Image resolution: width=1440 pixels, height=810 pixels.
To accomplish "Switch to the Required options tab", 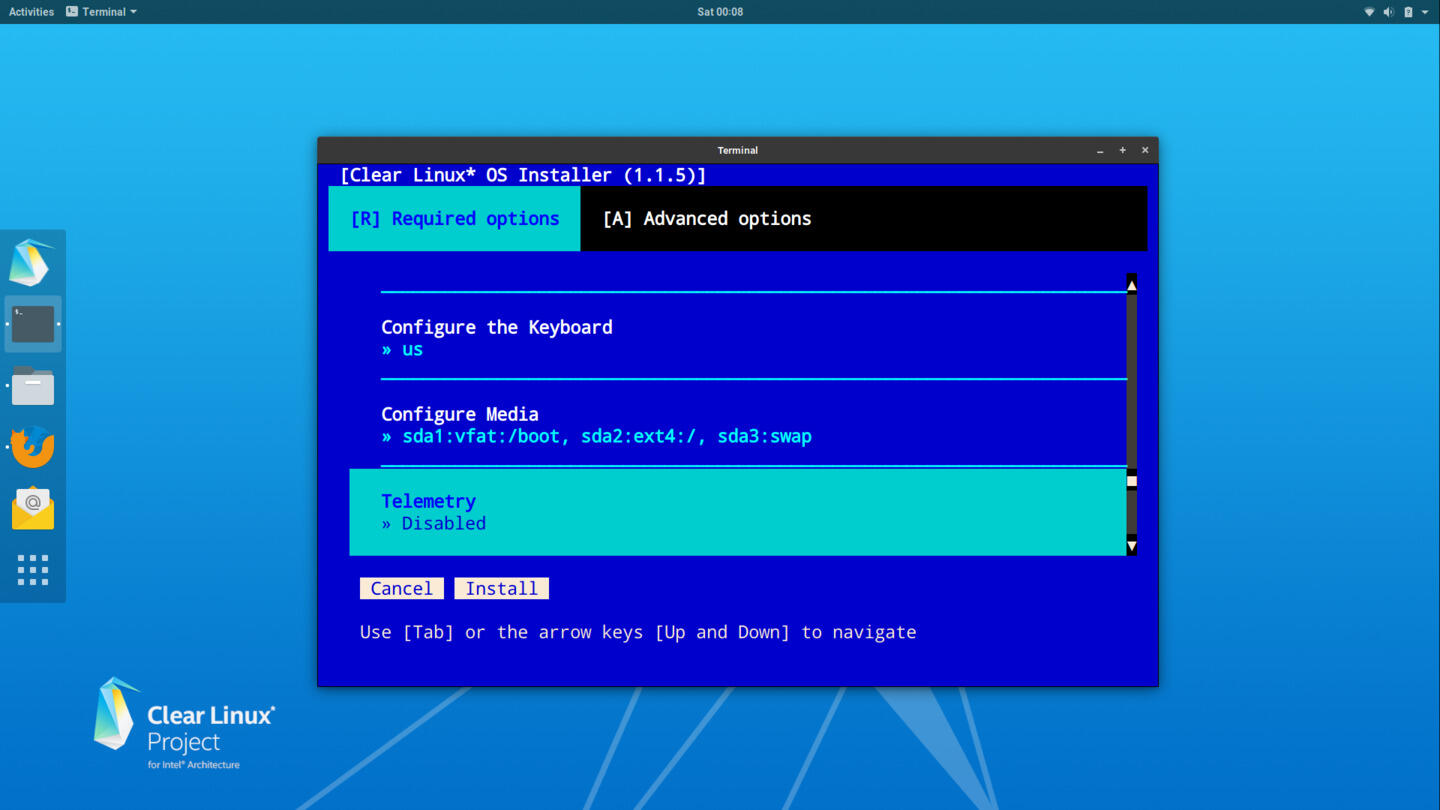I will (454, 218).
